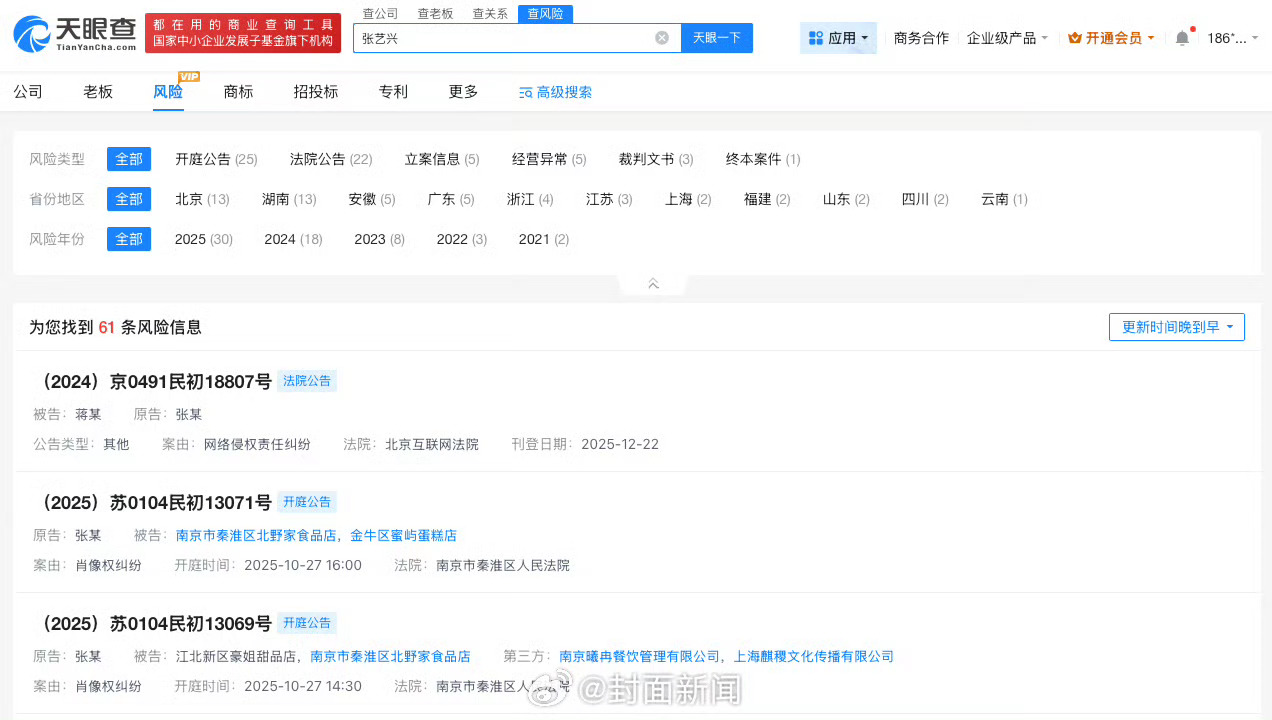The image size is (1272, 720).
Task: Clear the search box with the X icon
Action: pyautogui.click(x=662, y=37)
